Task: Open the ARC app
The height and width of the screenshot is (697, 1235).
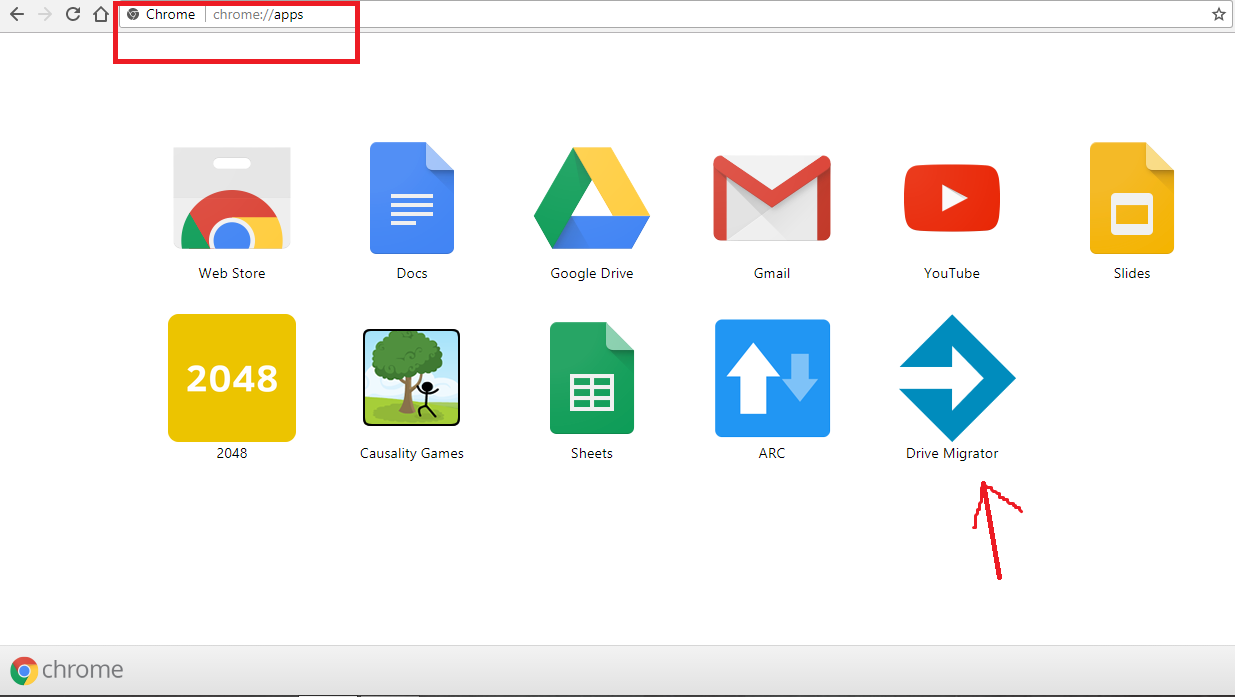Action: (x=771, y=377)
